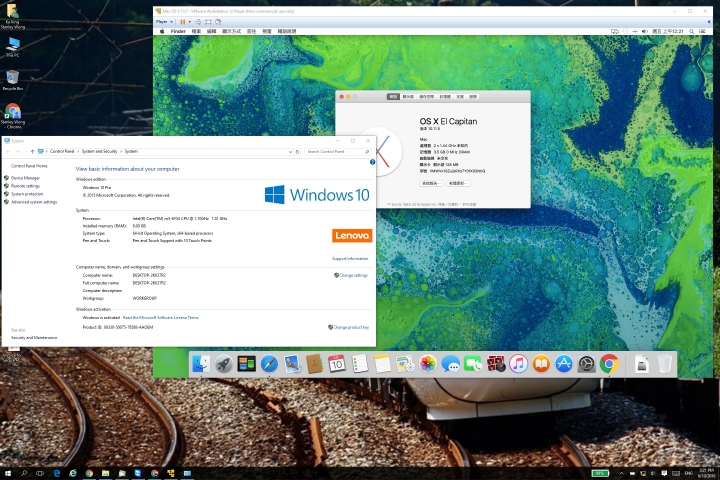
Task: Open the Photos app in the dock
Action: pyautogui.click(x=428, y=364)
